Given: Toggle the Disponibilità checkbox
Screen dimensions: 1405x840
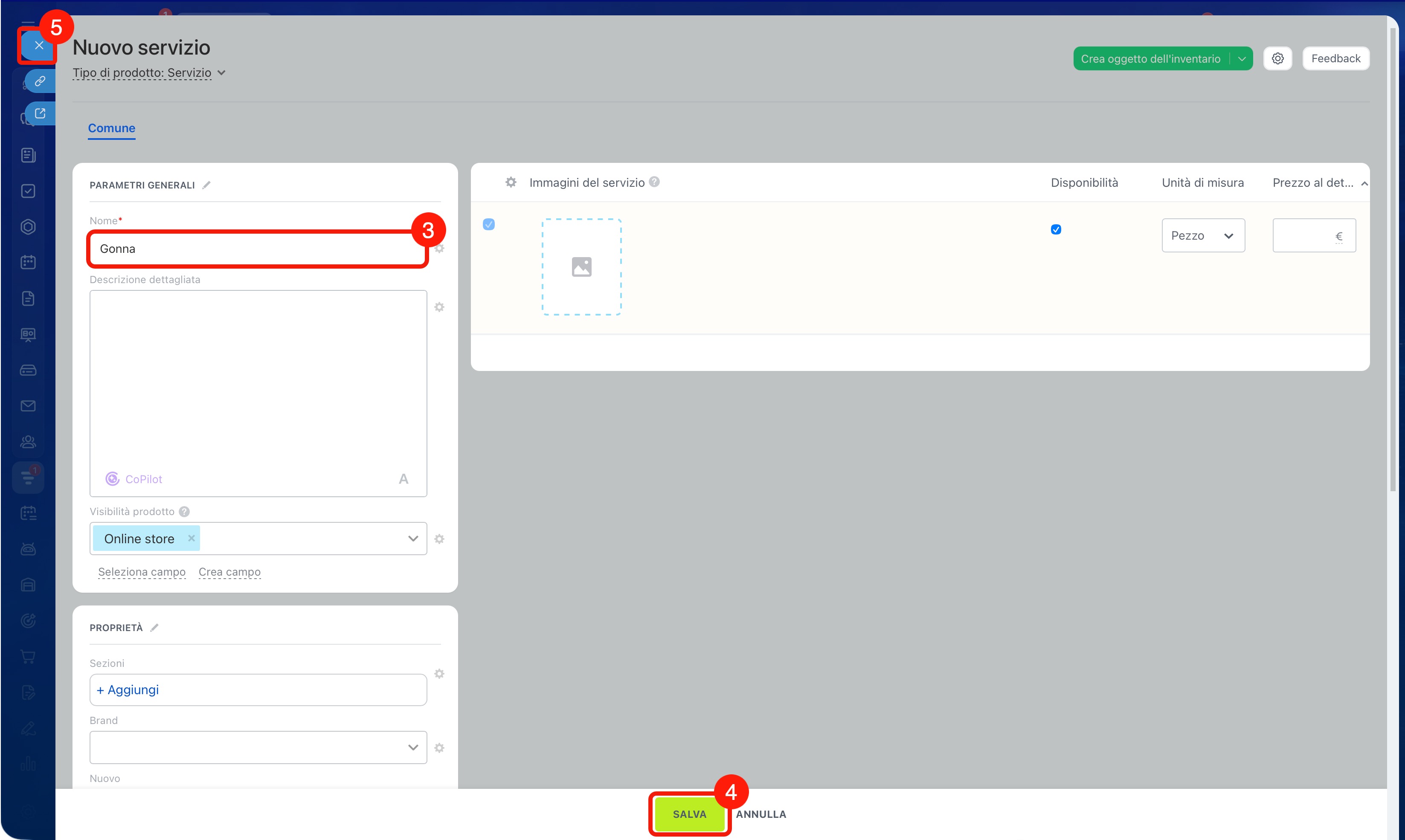Looking at the screenshot, I should [x=1056, y=229].
